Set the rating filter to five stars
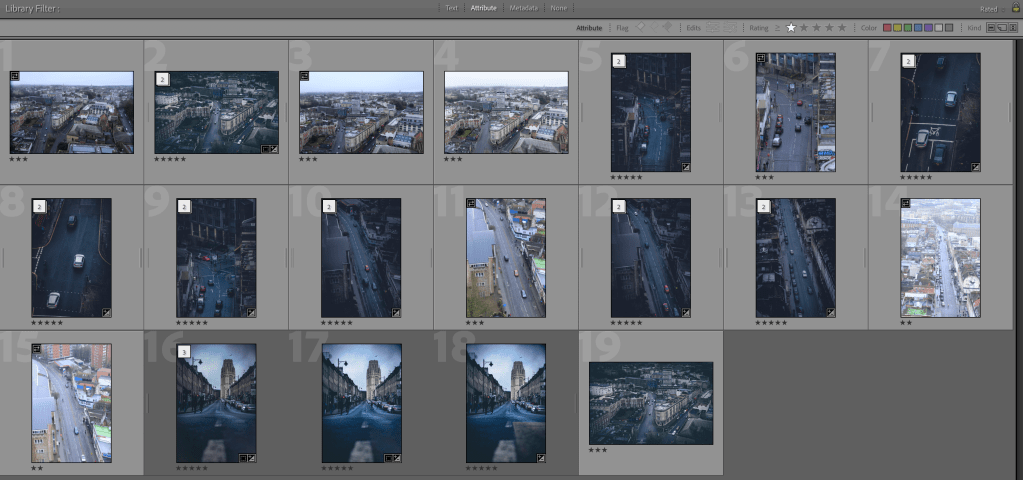This screenshot has height=480, width=1023. coord(842,28)
